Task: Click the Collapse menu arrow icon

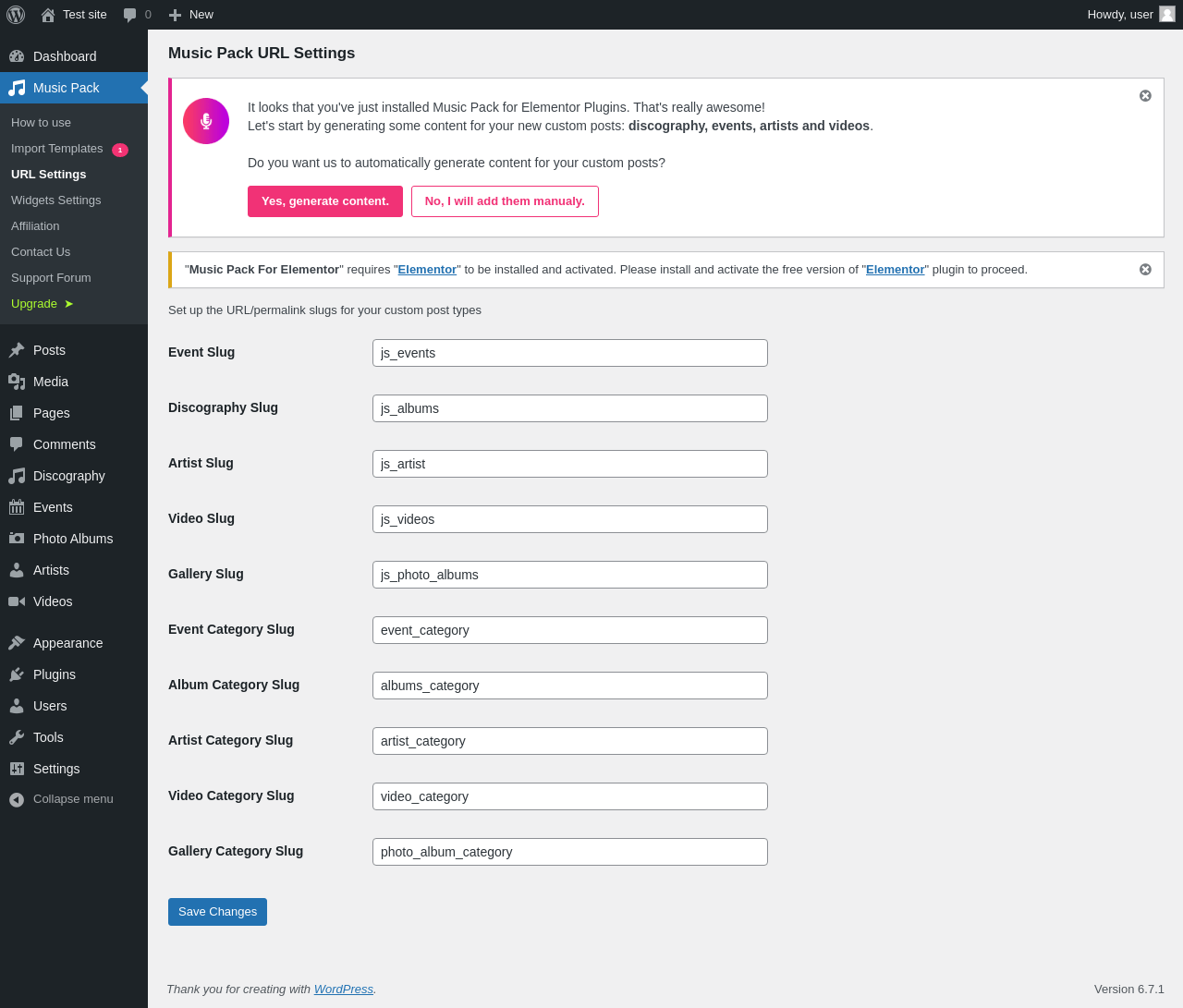Action: point(17,799)
